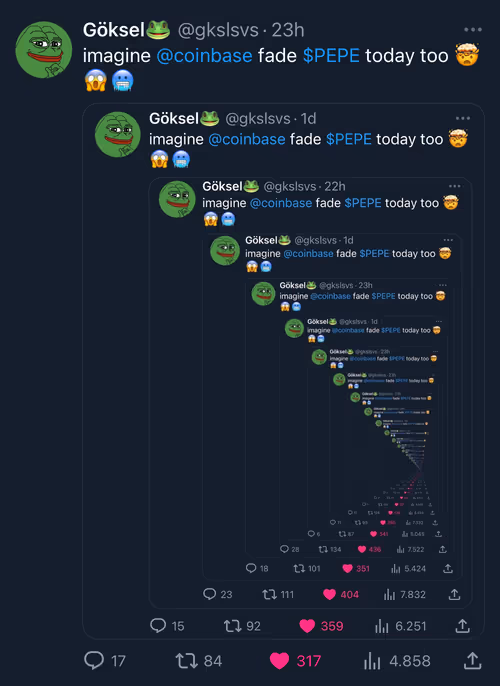Image resolution: width=500 pixels, height=686 pixels.
Task: Share the outermost tweet via upload icon
Action: 472,660
